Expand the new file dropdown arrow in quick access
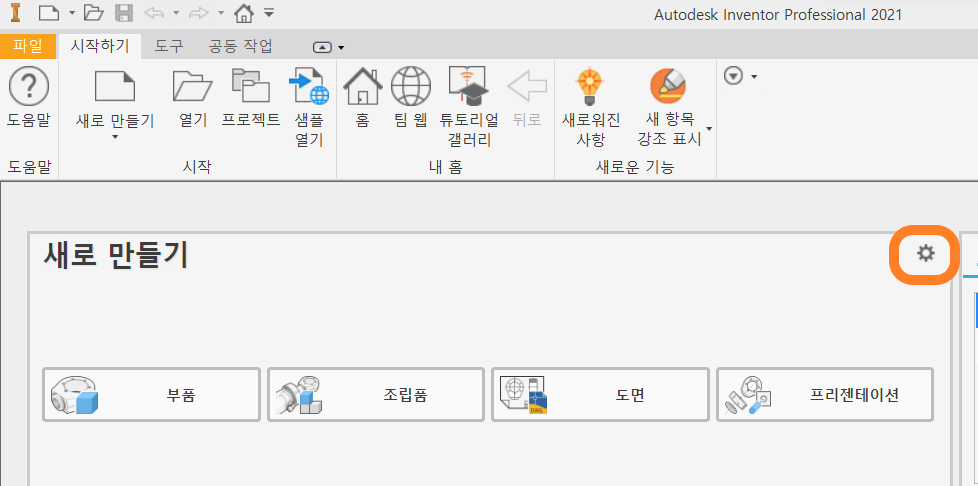The height and width of the screenshot is (486, 978). click(72, 13)
